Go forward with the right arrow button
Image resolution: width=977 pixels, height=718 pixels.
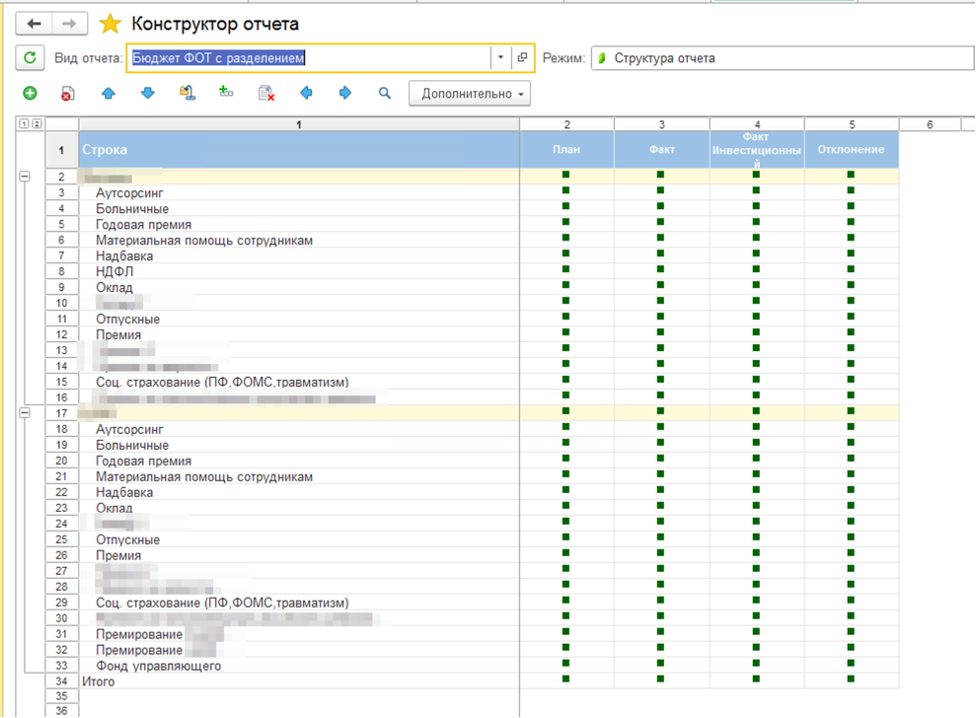69,24
